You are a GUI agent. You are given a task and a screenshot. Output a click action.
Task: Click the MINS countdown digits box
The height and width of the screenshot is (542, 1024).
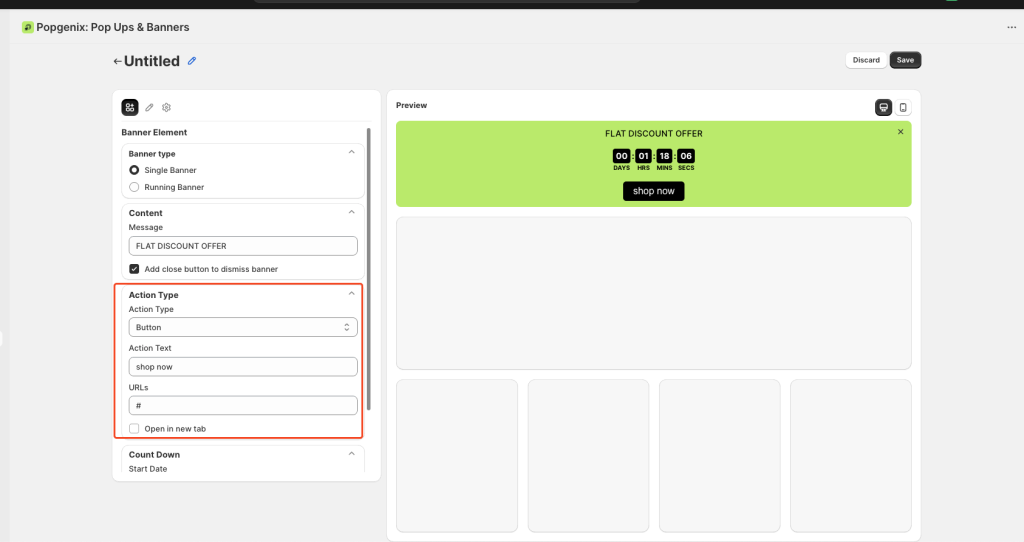tap(664, 156)
